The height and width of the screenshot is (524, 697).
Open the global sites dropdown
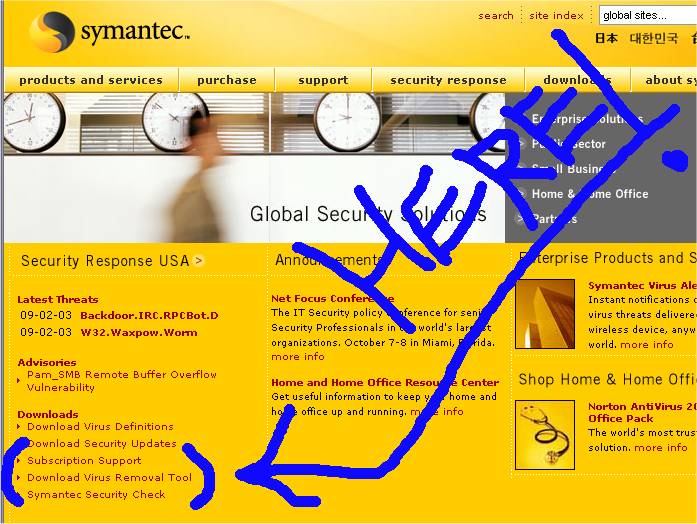point(648,16)
